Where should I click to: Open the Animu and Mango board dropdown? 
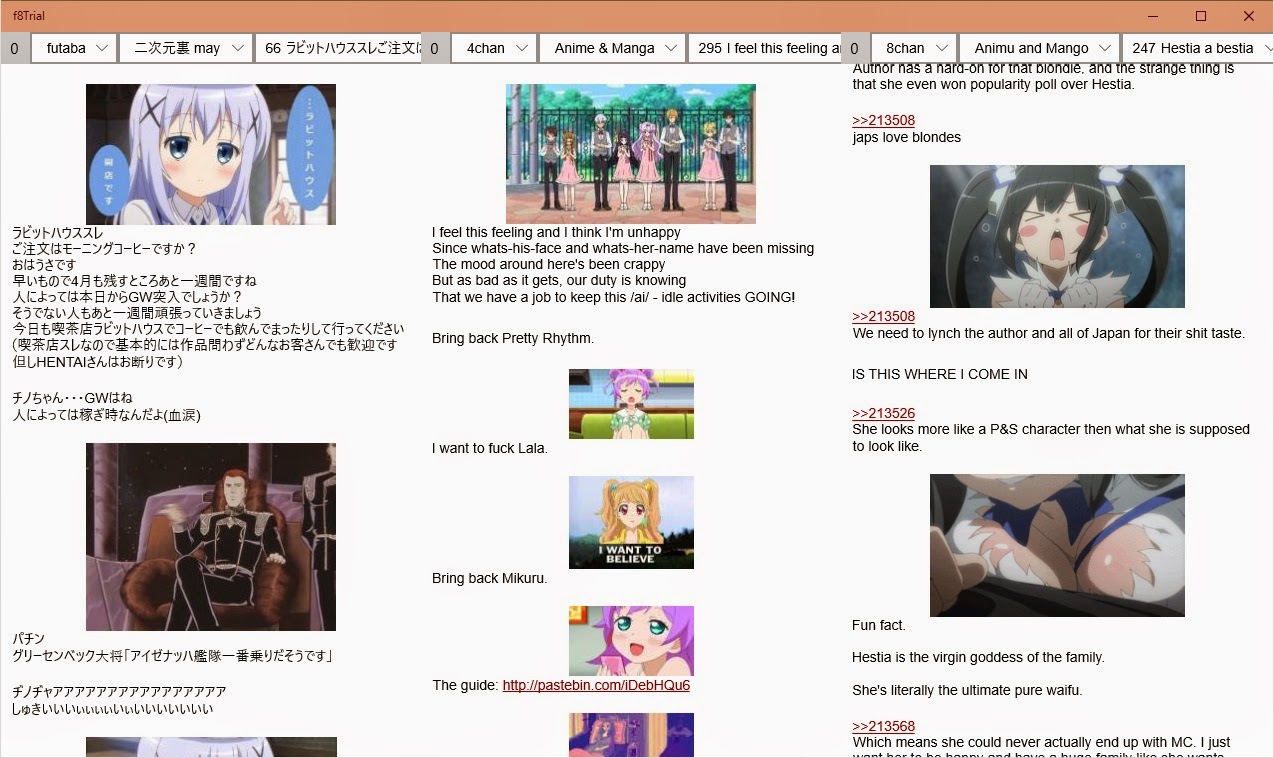coord(1039,48)
